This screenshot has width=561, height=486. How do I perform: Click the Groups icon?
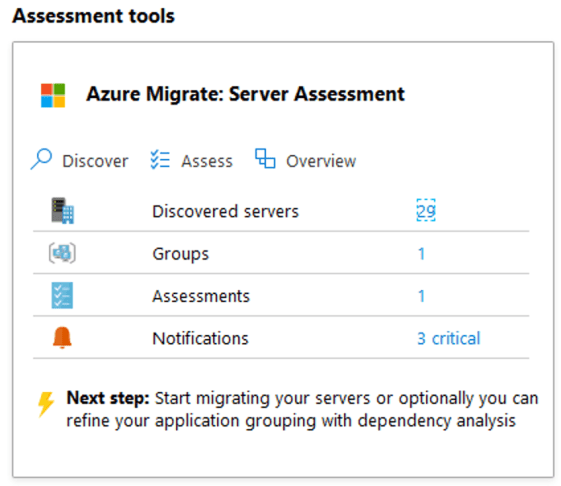click(x=62, y=253)
